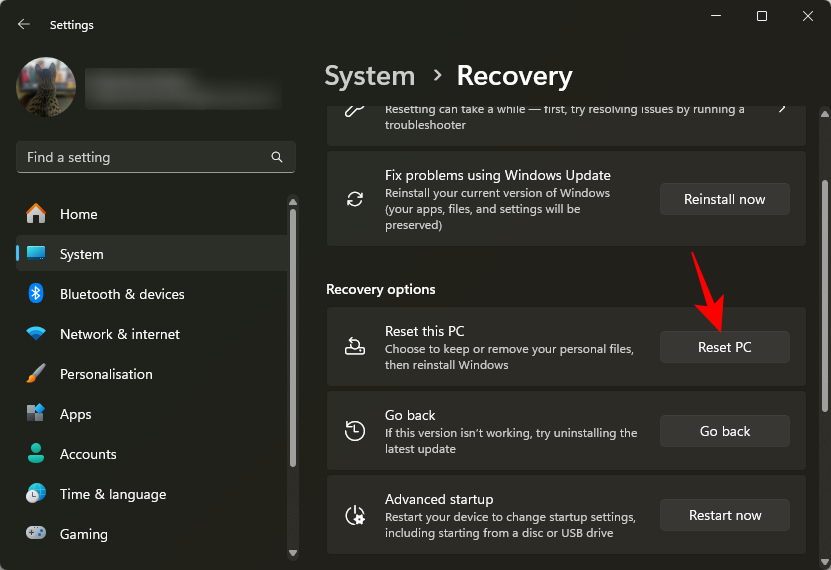Click the Time & language globe icon
Viewport: 831px width, 570px height.
click(x=36, y=494)
